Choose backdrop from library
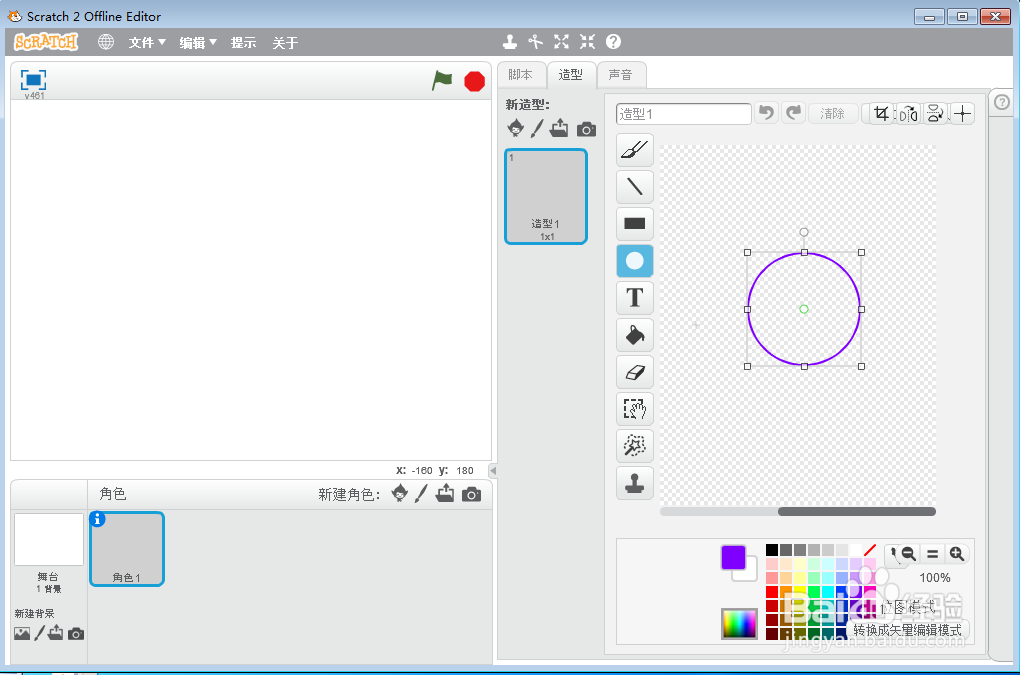 pos(22,633)
